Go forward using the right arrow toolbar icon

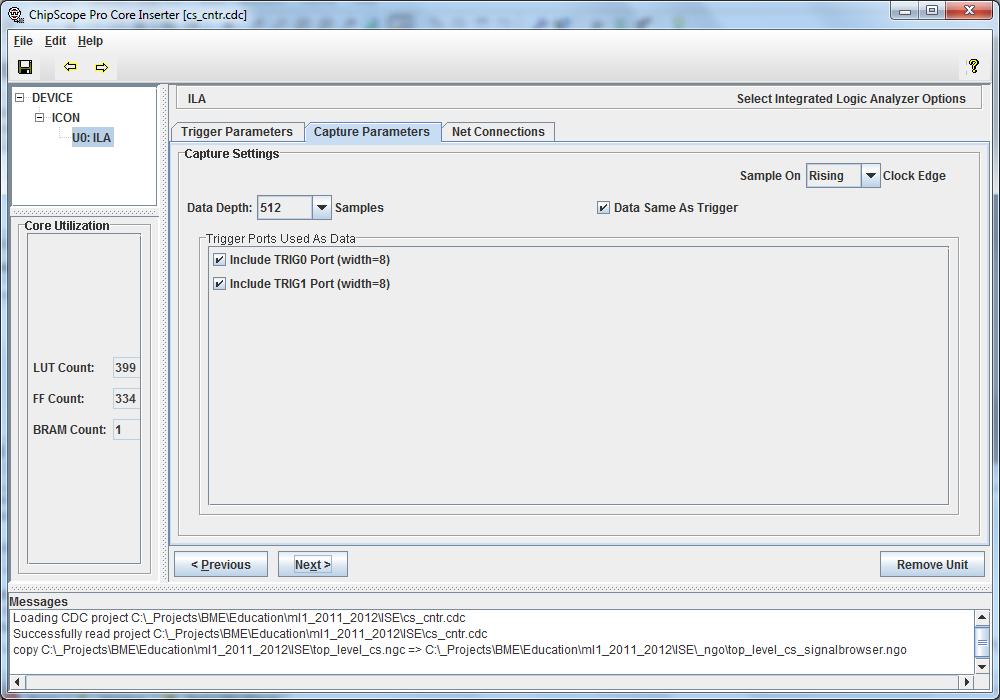tap(101, 67)
